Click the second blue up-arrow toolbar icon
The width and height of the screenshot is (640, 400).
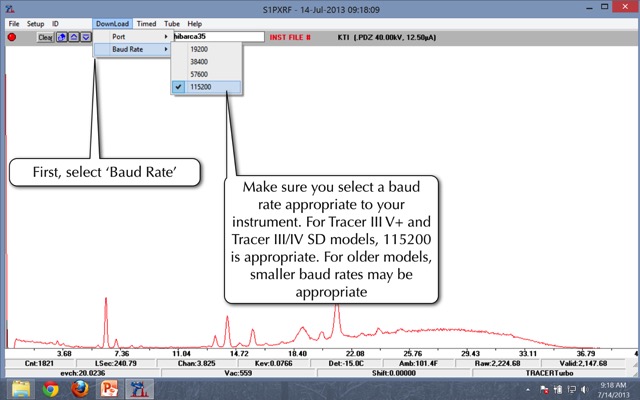(74, 37)
